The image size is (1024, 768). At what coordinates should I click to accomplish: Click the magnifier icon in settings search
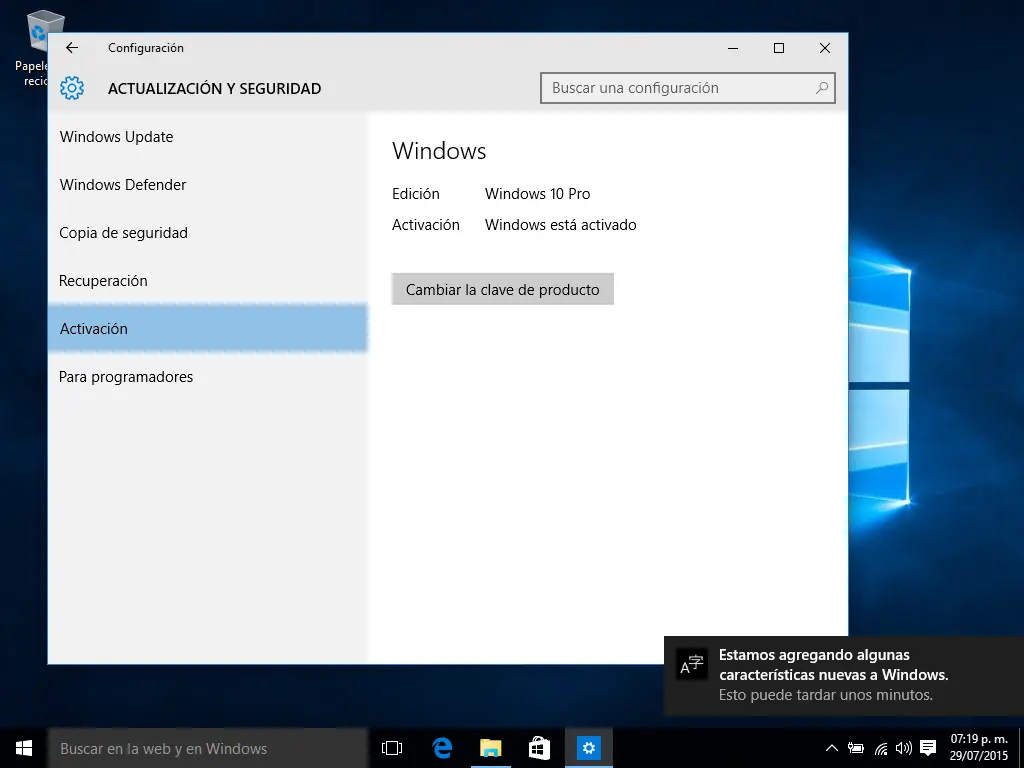pos(822,88)
